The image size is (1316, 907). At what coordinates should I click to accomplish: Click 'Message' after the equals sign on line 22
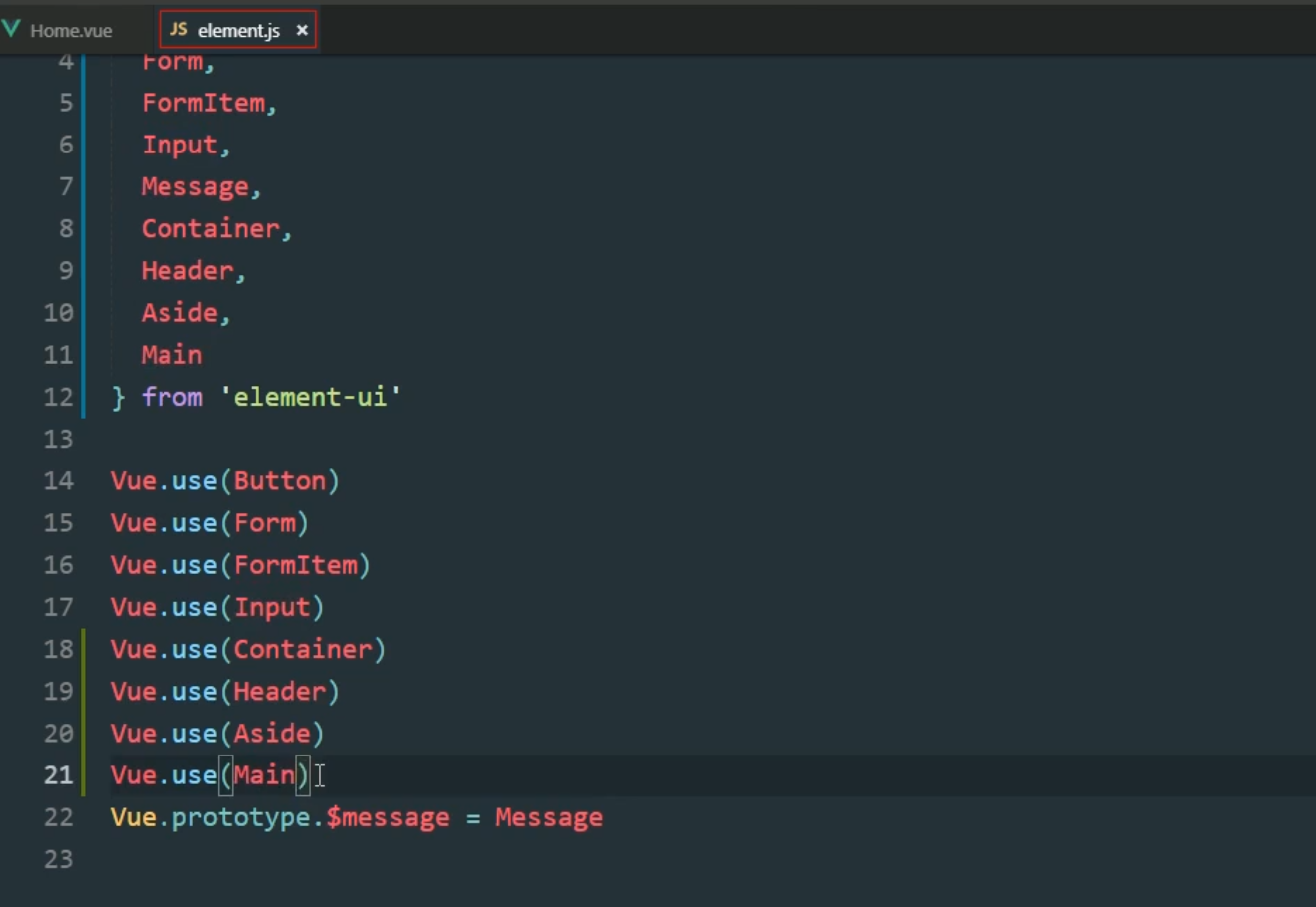pos(549,817)
